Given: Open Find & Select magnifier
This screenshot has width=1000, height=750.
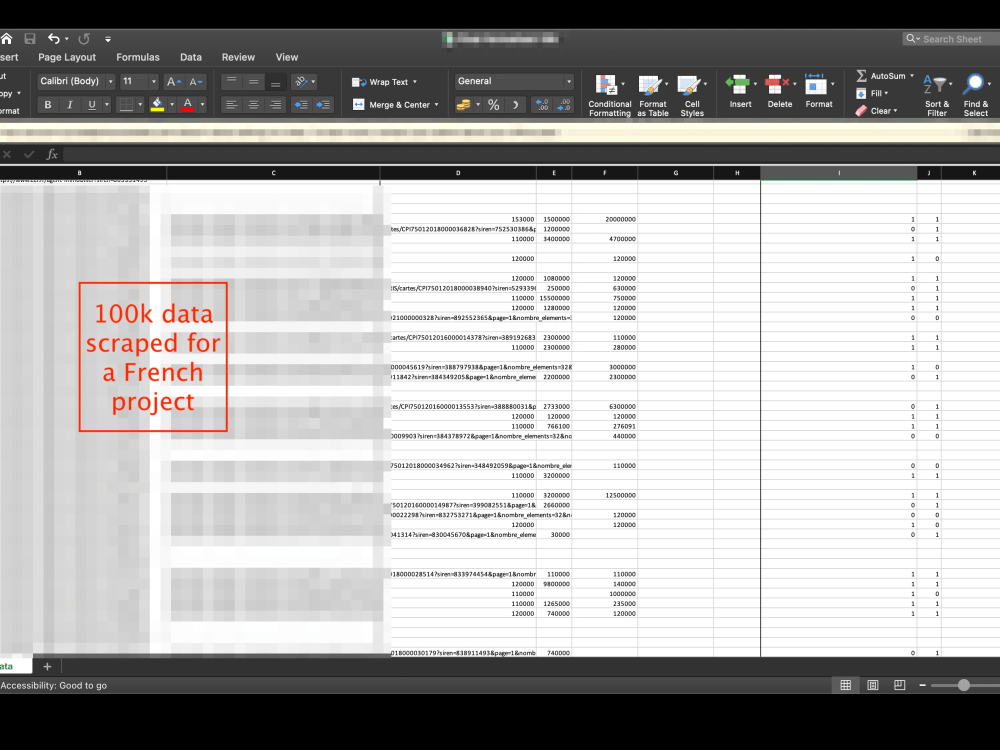Looking at the screenshot, I should click(976, 96).
